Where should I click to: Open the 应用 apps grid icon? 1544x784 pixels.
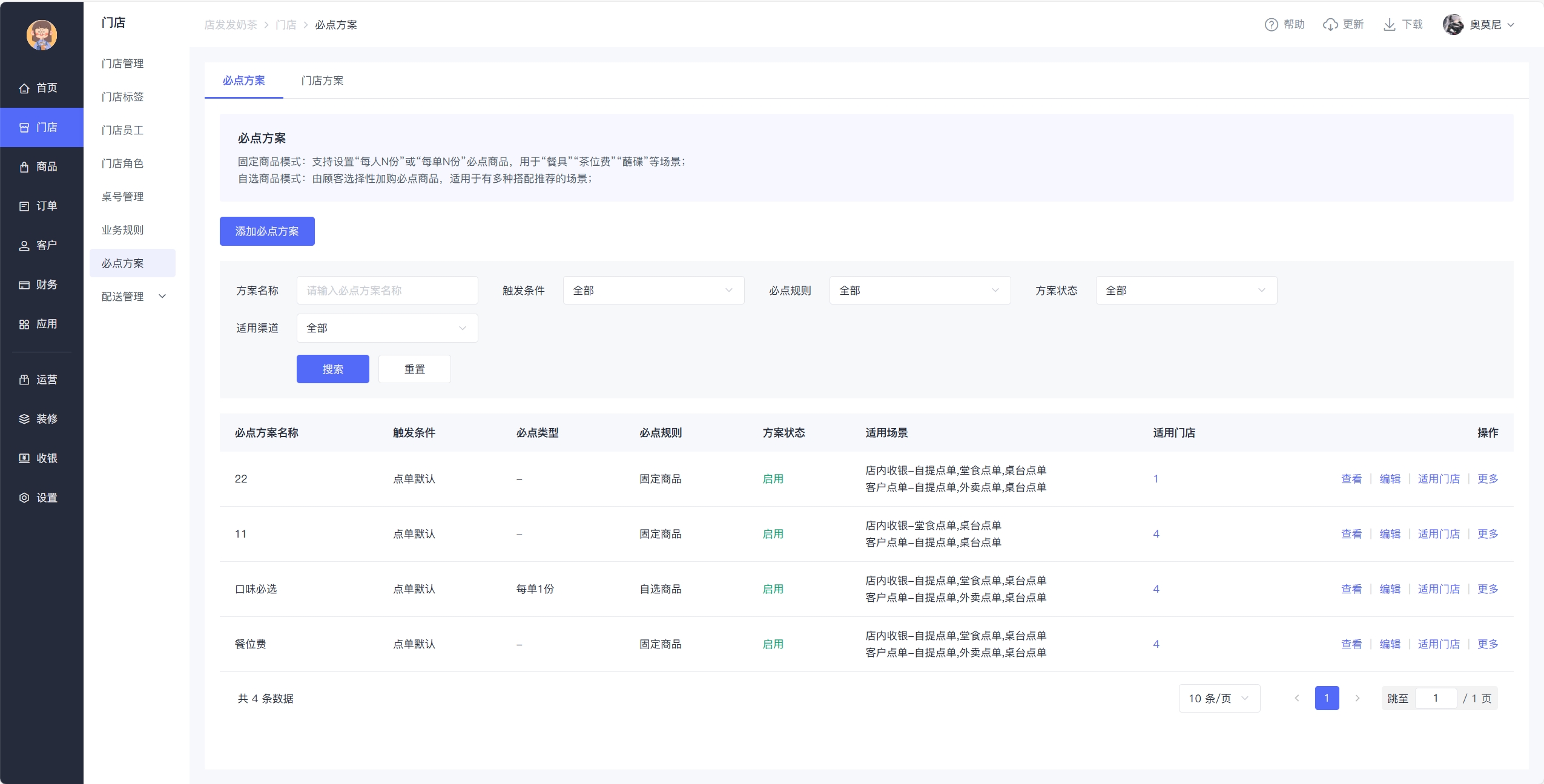point(24,324)
